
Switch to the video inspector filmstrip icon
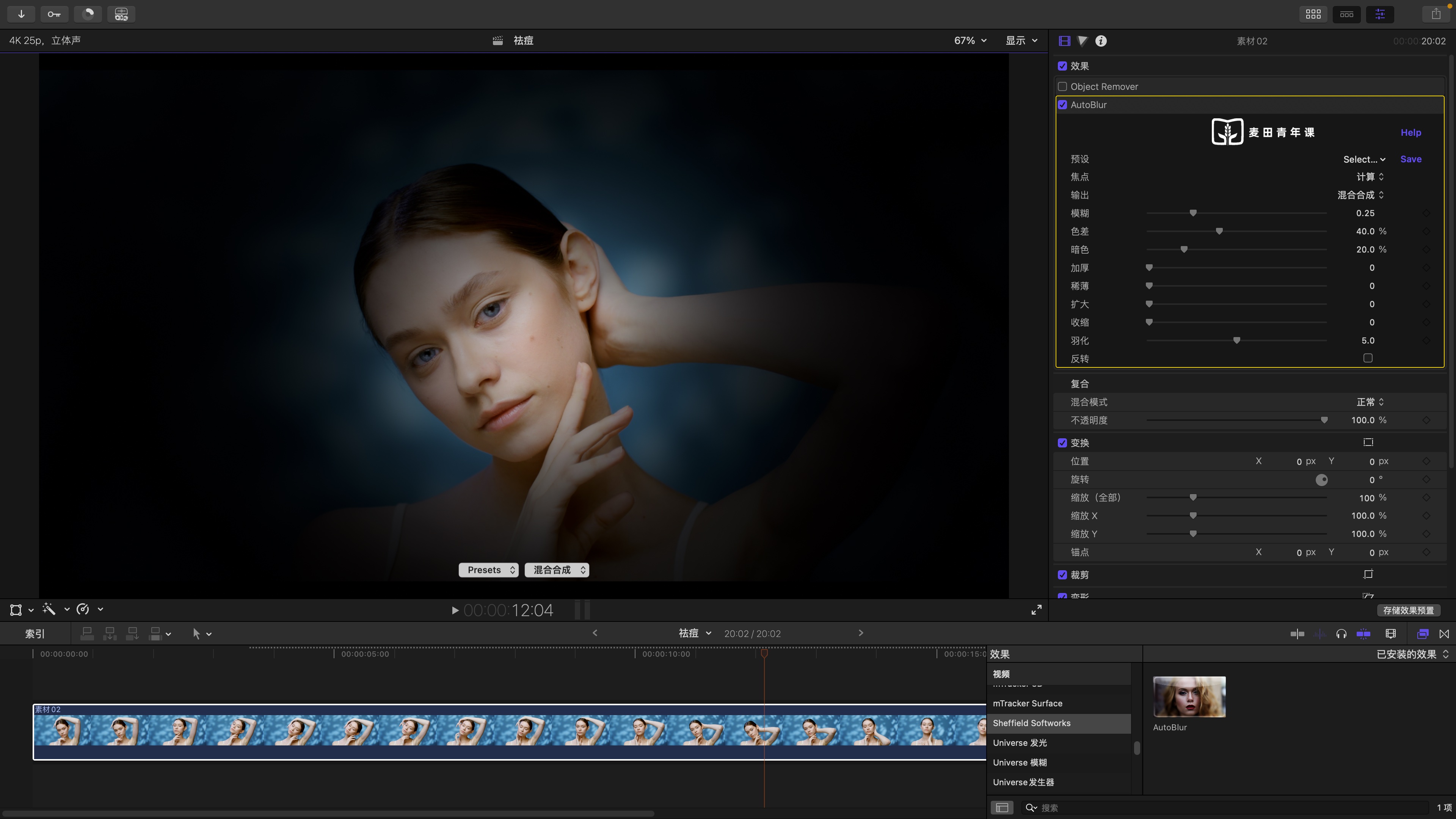click(x=1064, y=41)
